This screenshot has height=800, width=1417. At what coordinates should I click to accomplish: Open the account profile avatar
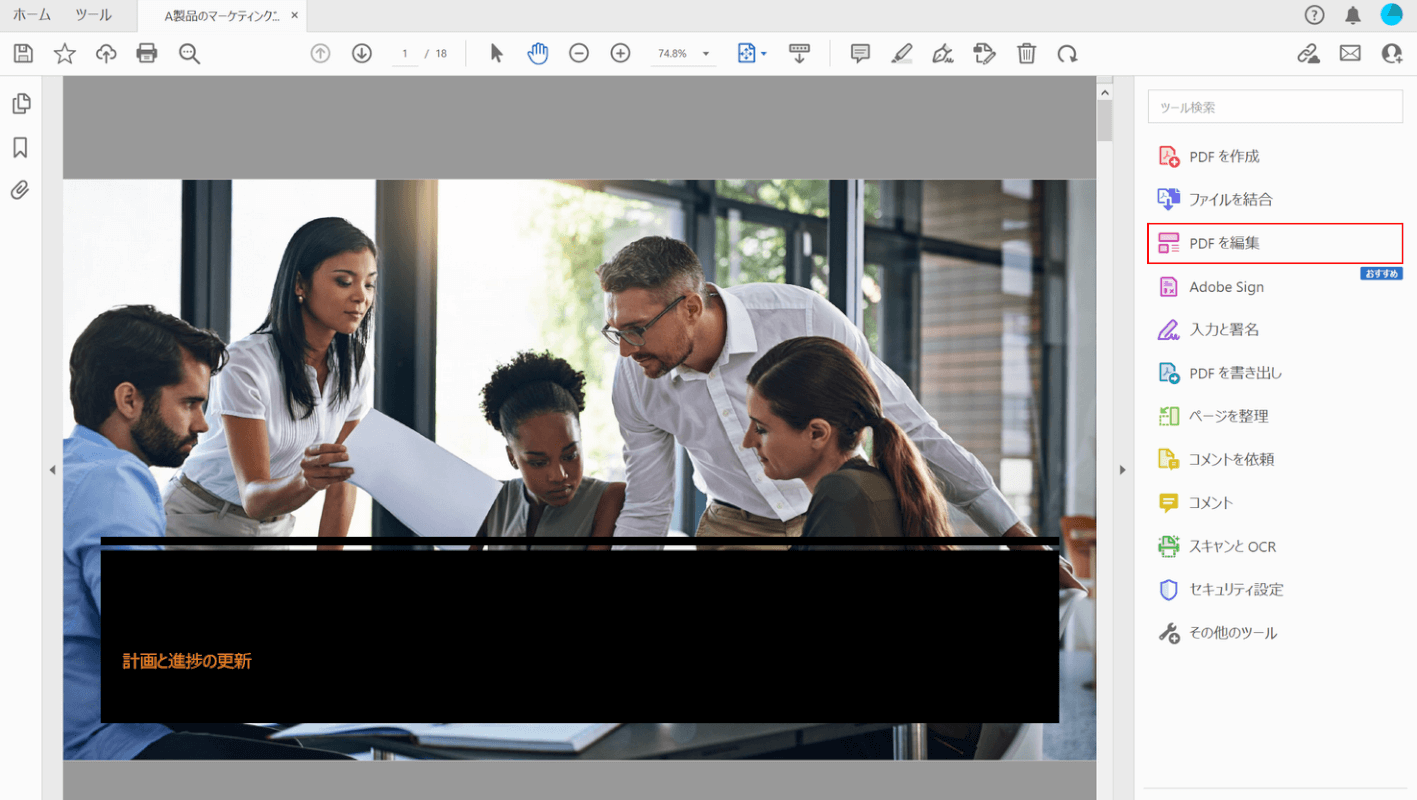1392,15
